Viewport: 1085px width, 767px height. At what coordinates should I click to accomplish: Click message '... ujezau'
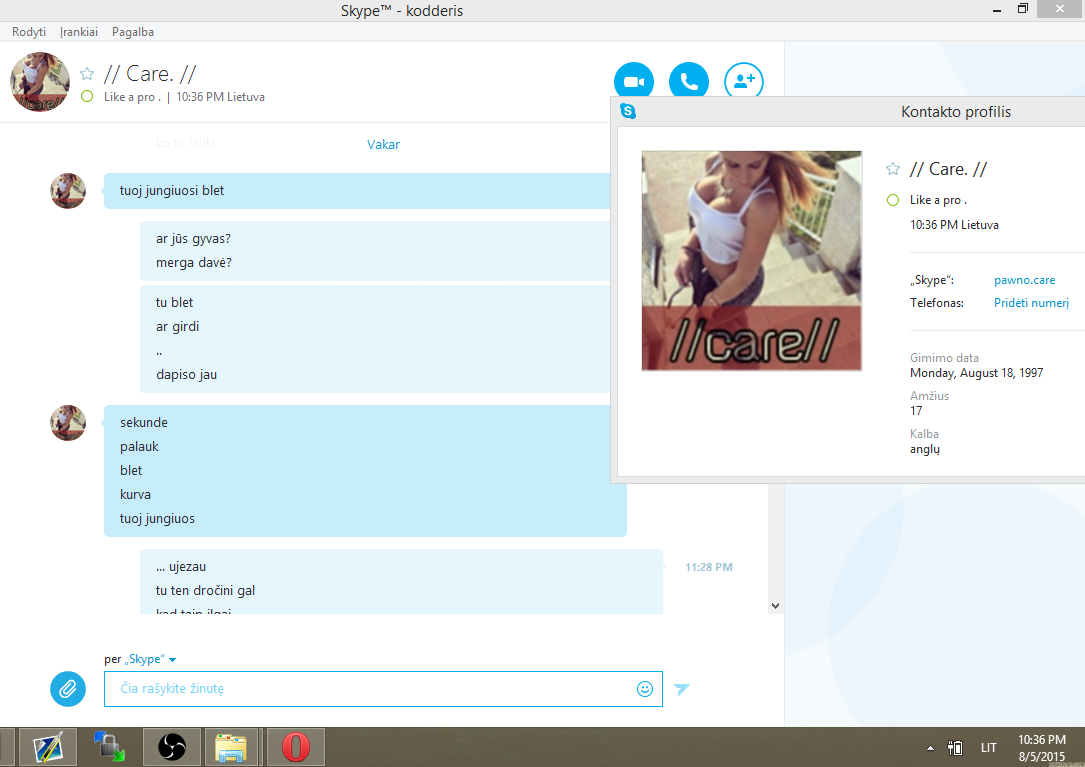pos(181,566)
